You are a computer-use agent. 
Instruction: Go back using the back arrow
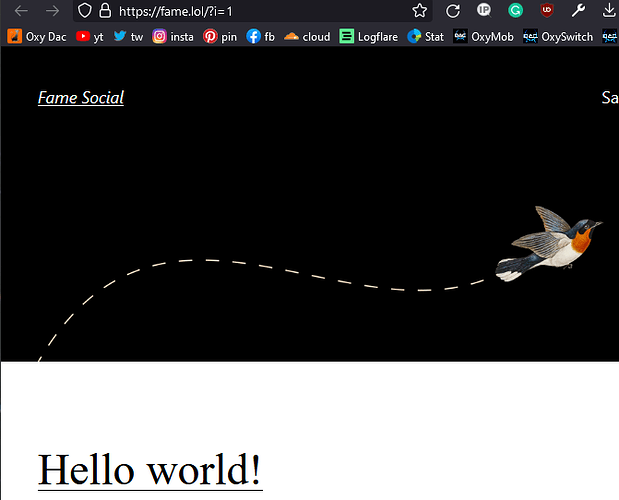click(x=21, y=11)
